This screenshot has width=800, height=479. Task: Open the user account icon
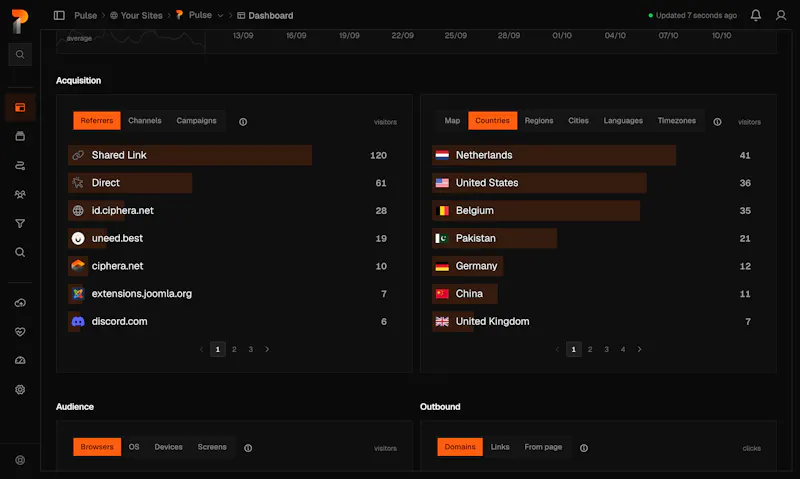781,15
